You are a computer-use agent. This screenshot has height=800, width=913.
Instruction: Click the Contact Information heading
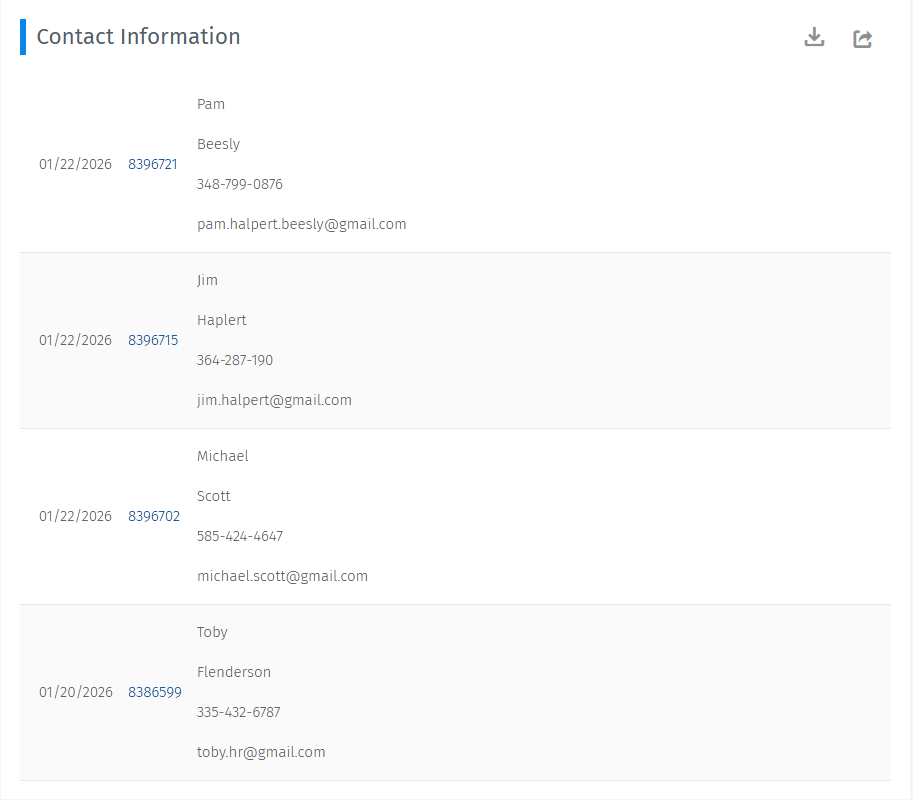coord(138,37)
